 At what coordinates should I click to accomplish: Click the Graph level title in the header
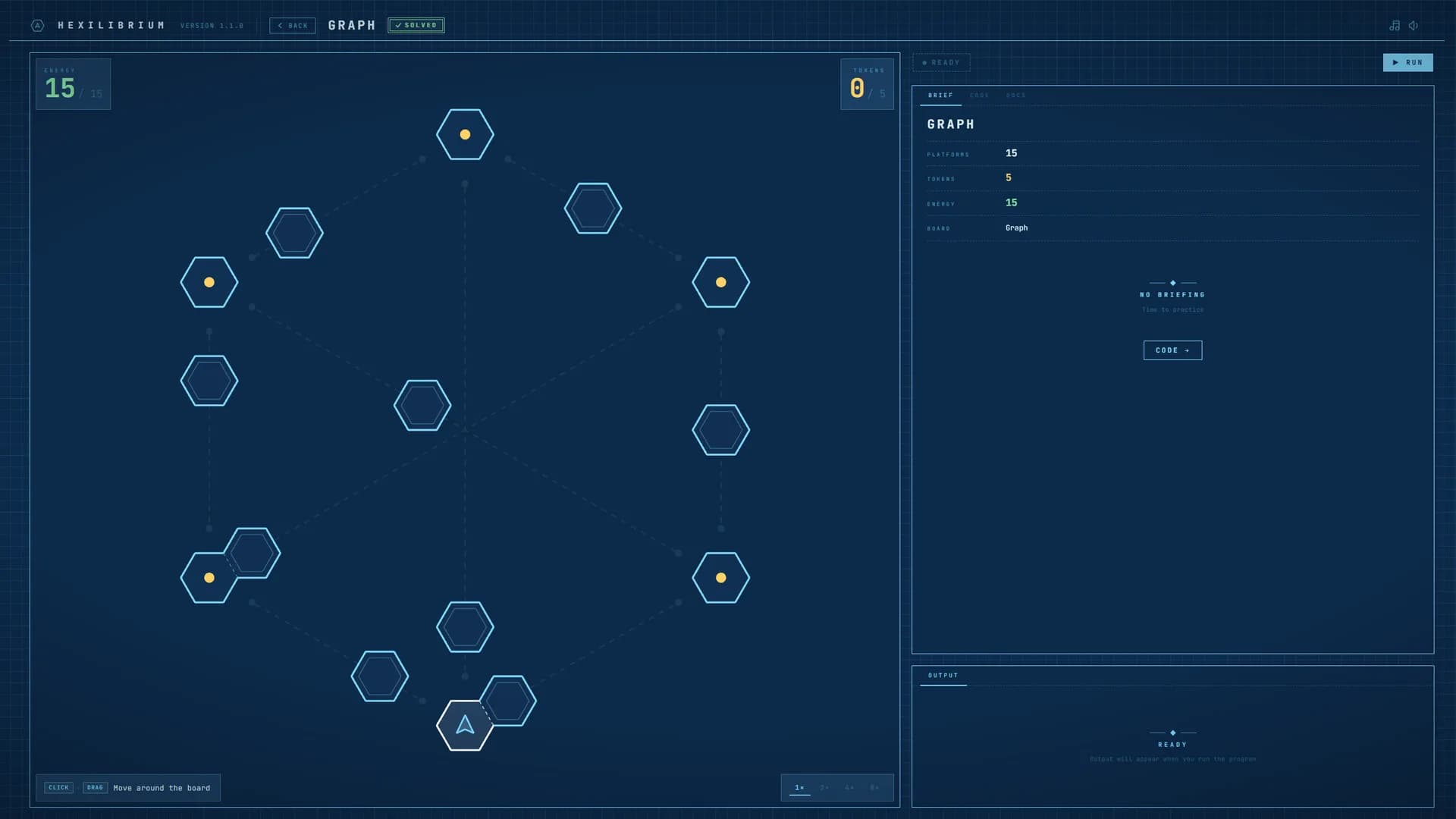(352, 26)
